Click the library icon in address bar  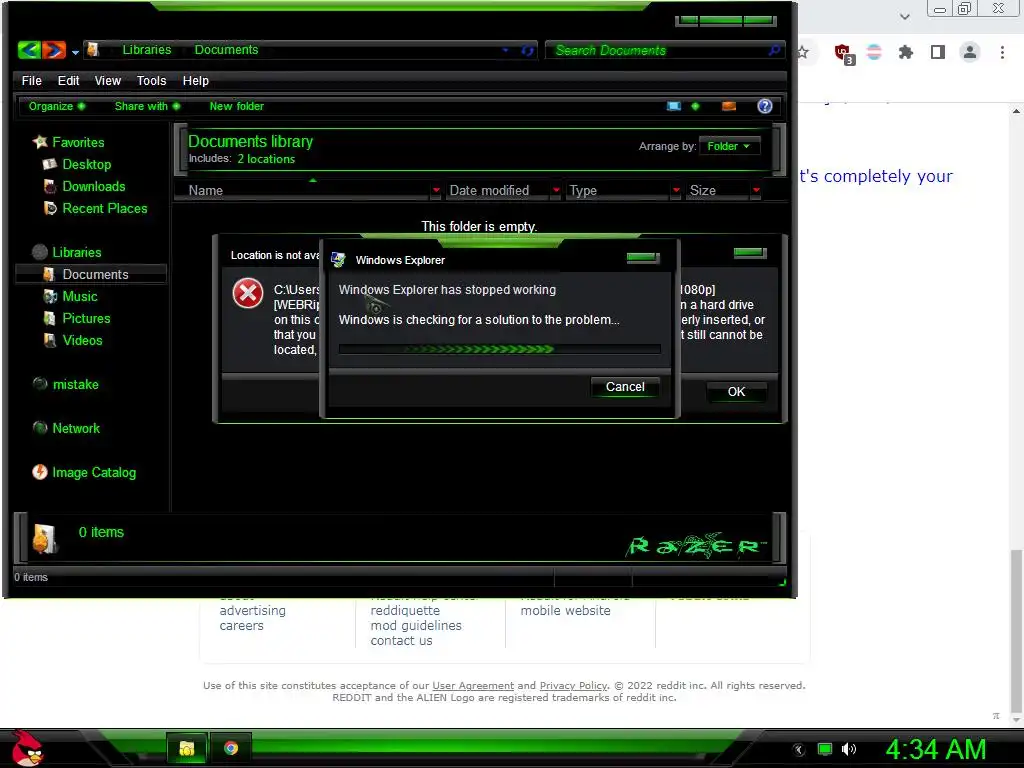click(93, 50)
